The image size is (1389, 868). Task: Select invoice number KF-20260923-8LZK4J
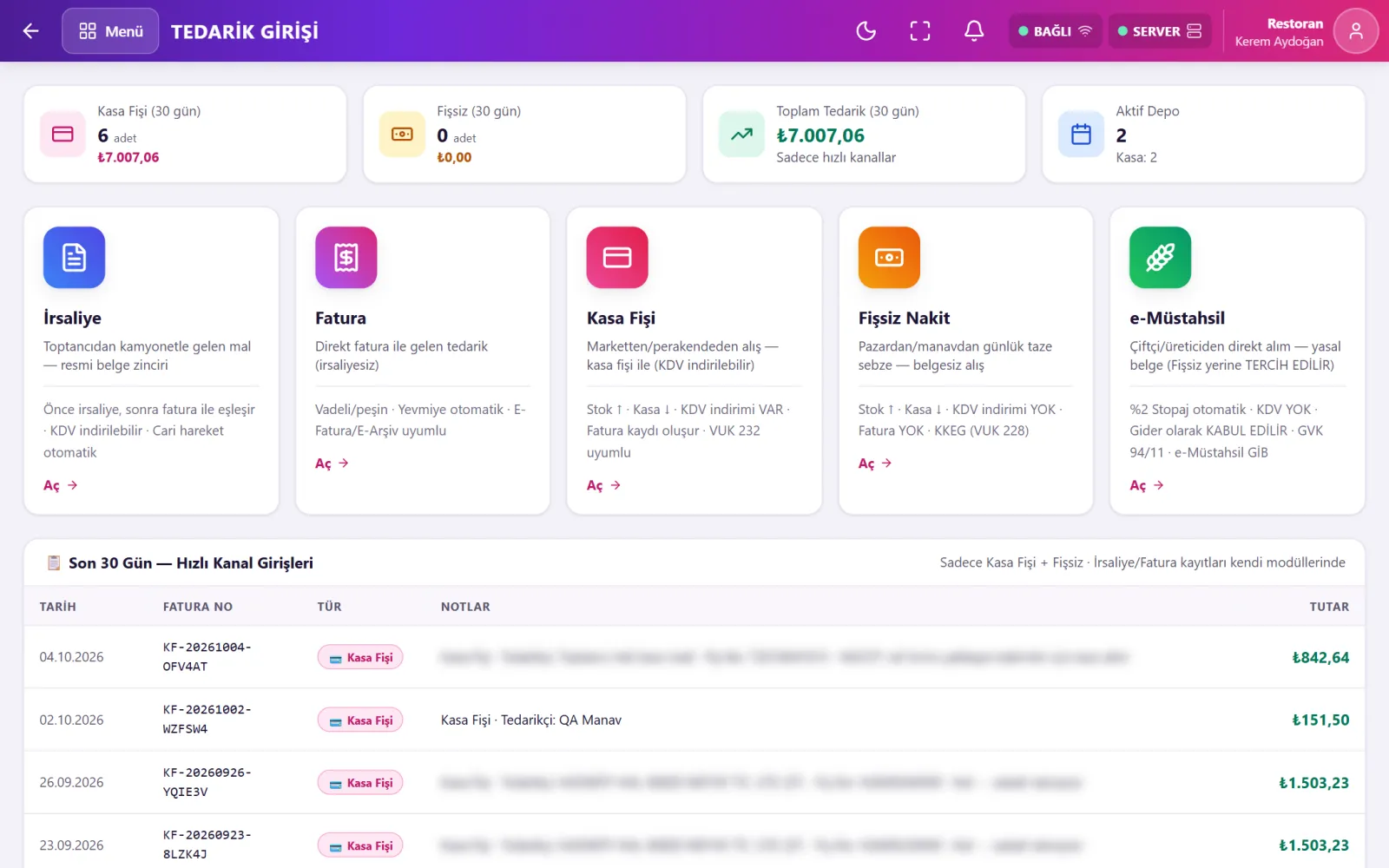point(207,845)
